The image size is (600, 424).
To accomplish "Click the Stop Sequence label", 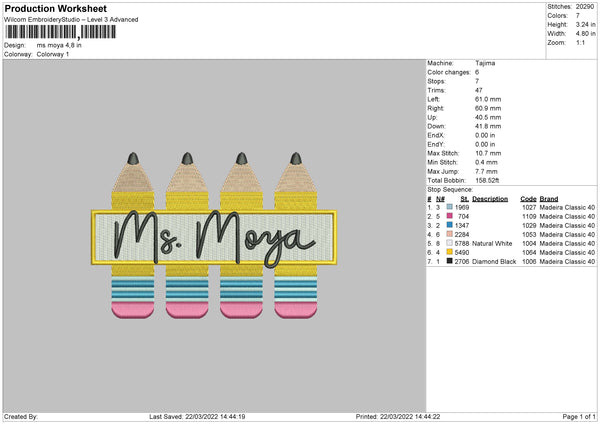I will pos(450,190).
